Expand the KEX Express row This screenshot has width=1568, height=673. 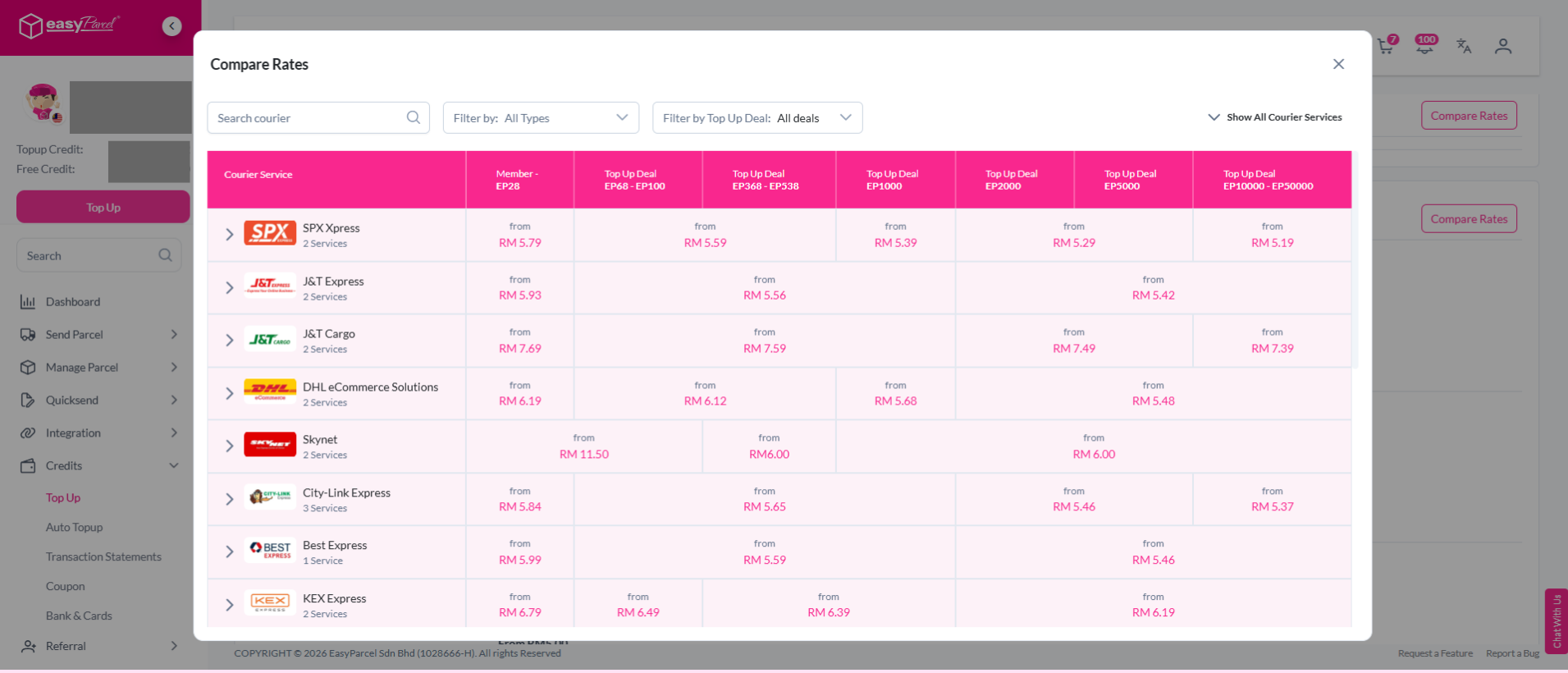[230, 605]
